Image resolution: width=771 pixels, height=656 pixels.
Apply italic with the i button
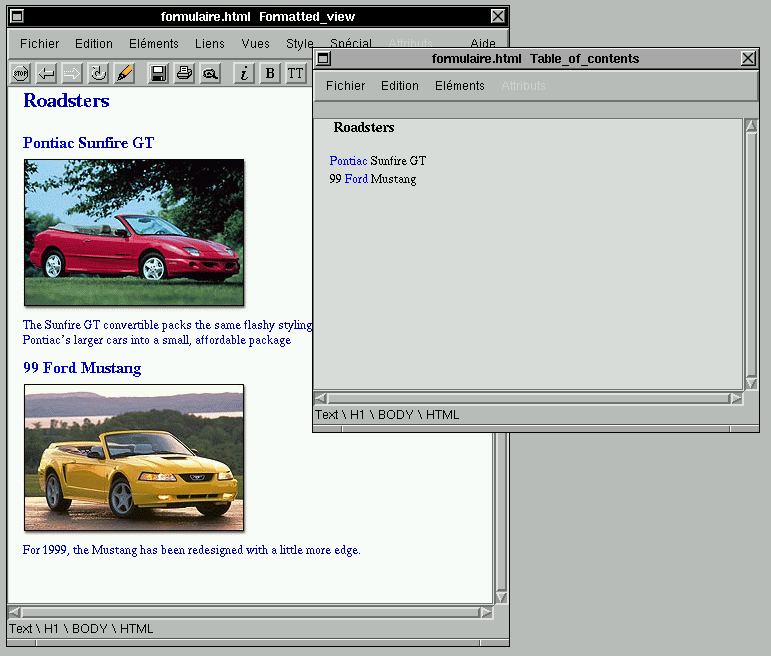click(x=244, y=73)
